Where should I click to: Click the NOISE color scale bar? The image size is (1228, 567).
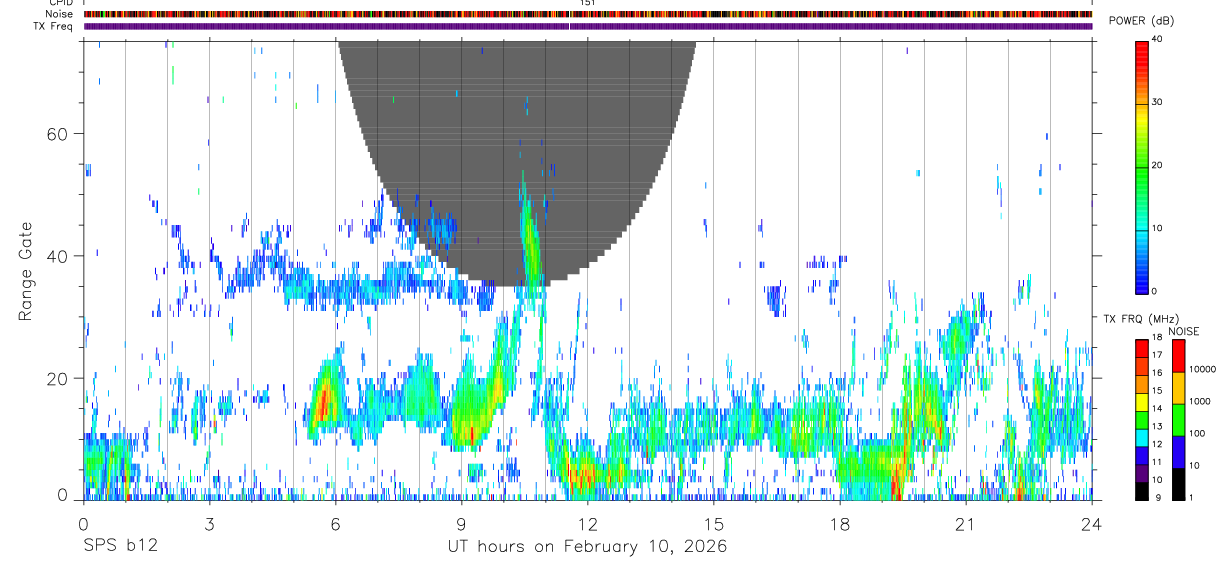click(1178, 420)
